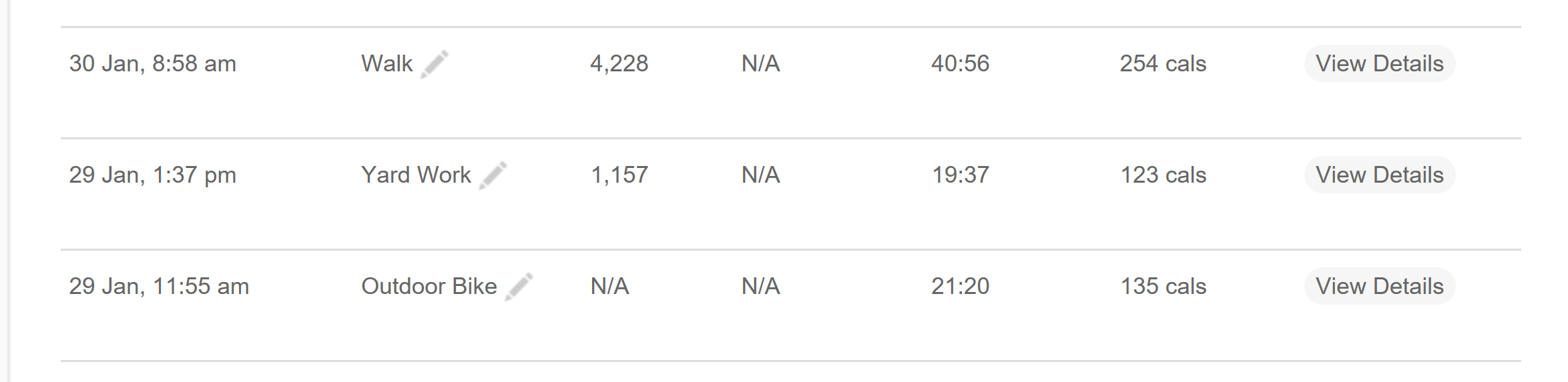
Task: Select the 40:56 duration value
Action: pos(961,63)
